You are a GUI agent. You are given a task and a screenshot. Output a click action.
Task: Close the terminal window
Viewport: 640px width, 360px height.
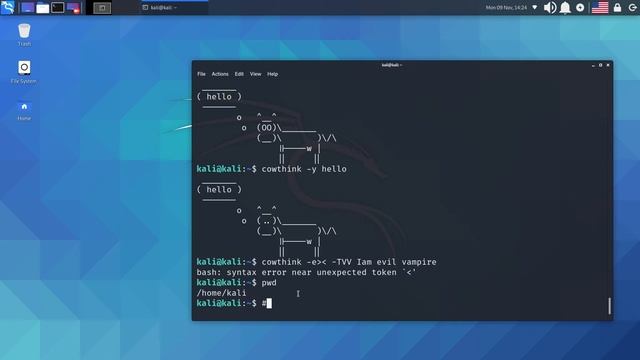pos(608,65)
